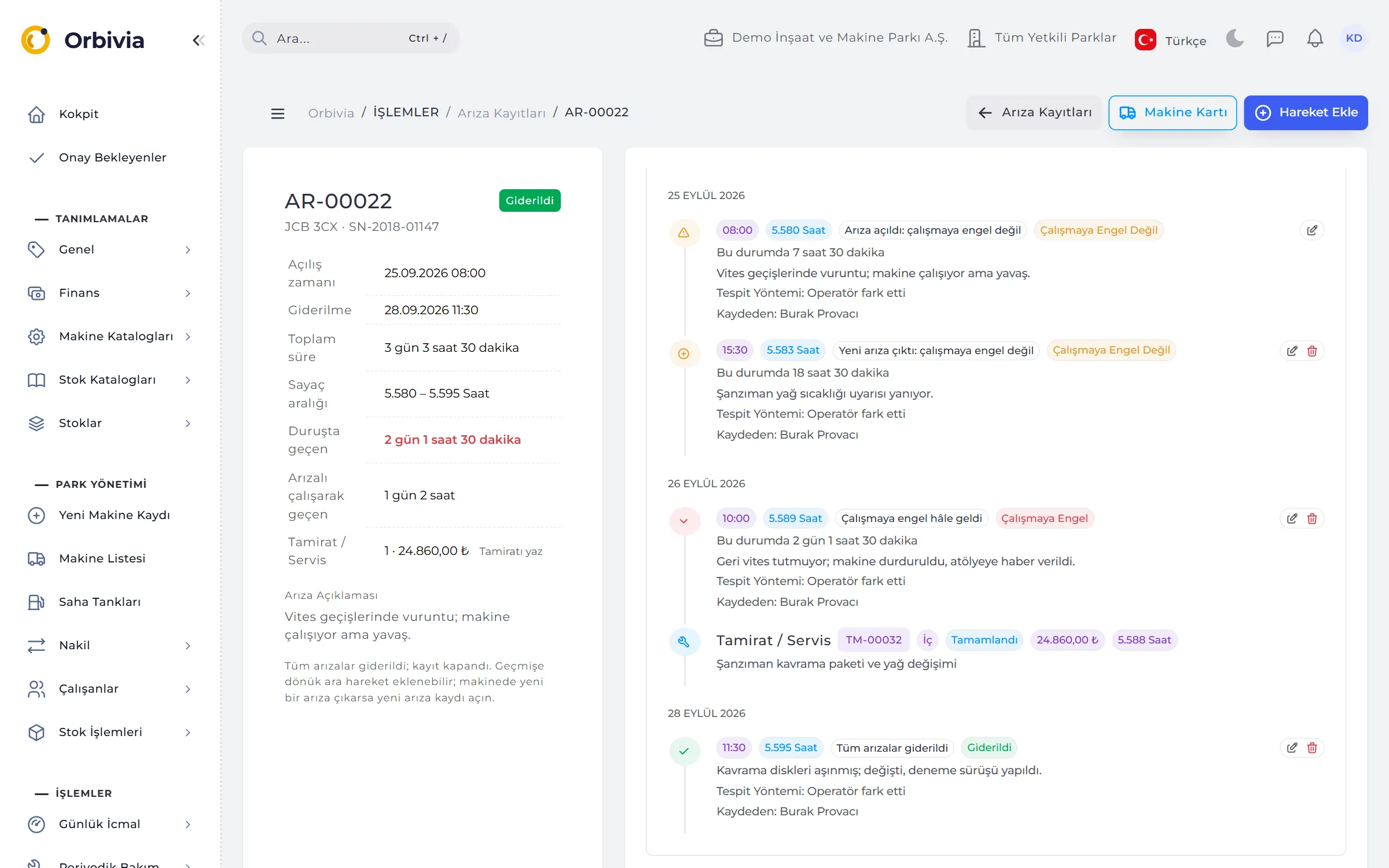Open the KD user avatar menu

(1354, 38)
